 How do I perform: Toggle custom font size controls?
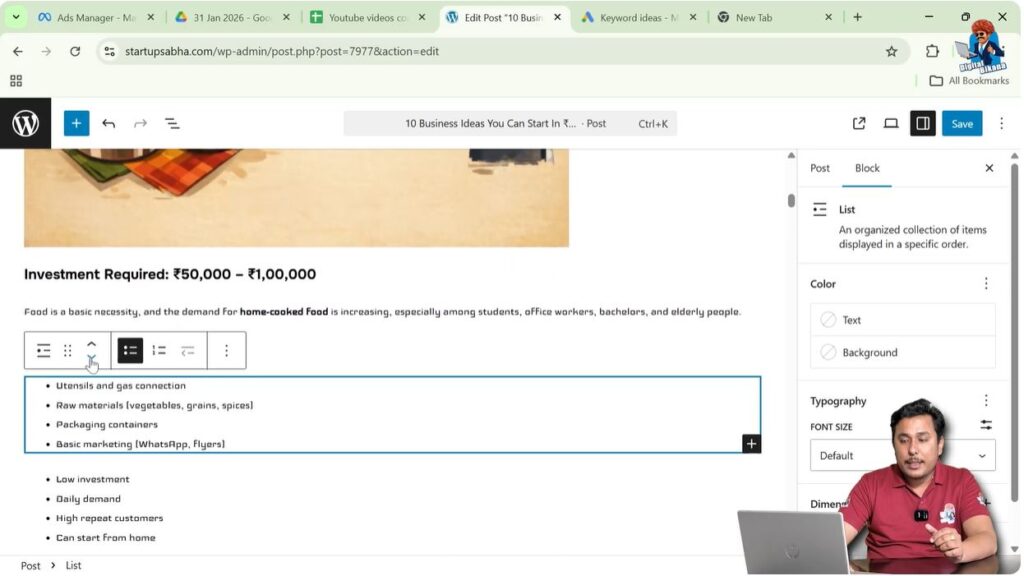(986, 425)
